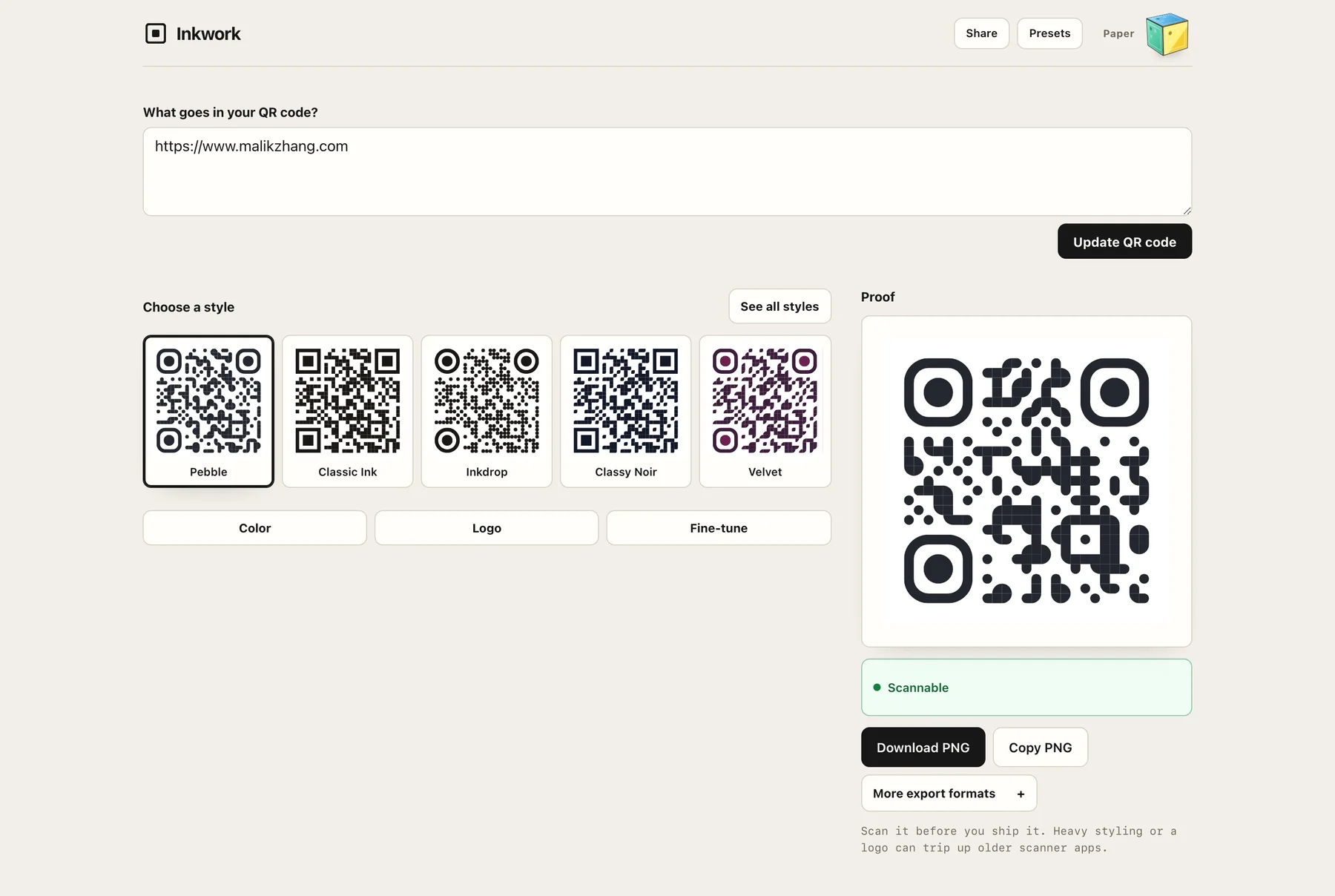Click the 'What goes in your QR code?' label

pos(230,112)
